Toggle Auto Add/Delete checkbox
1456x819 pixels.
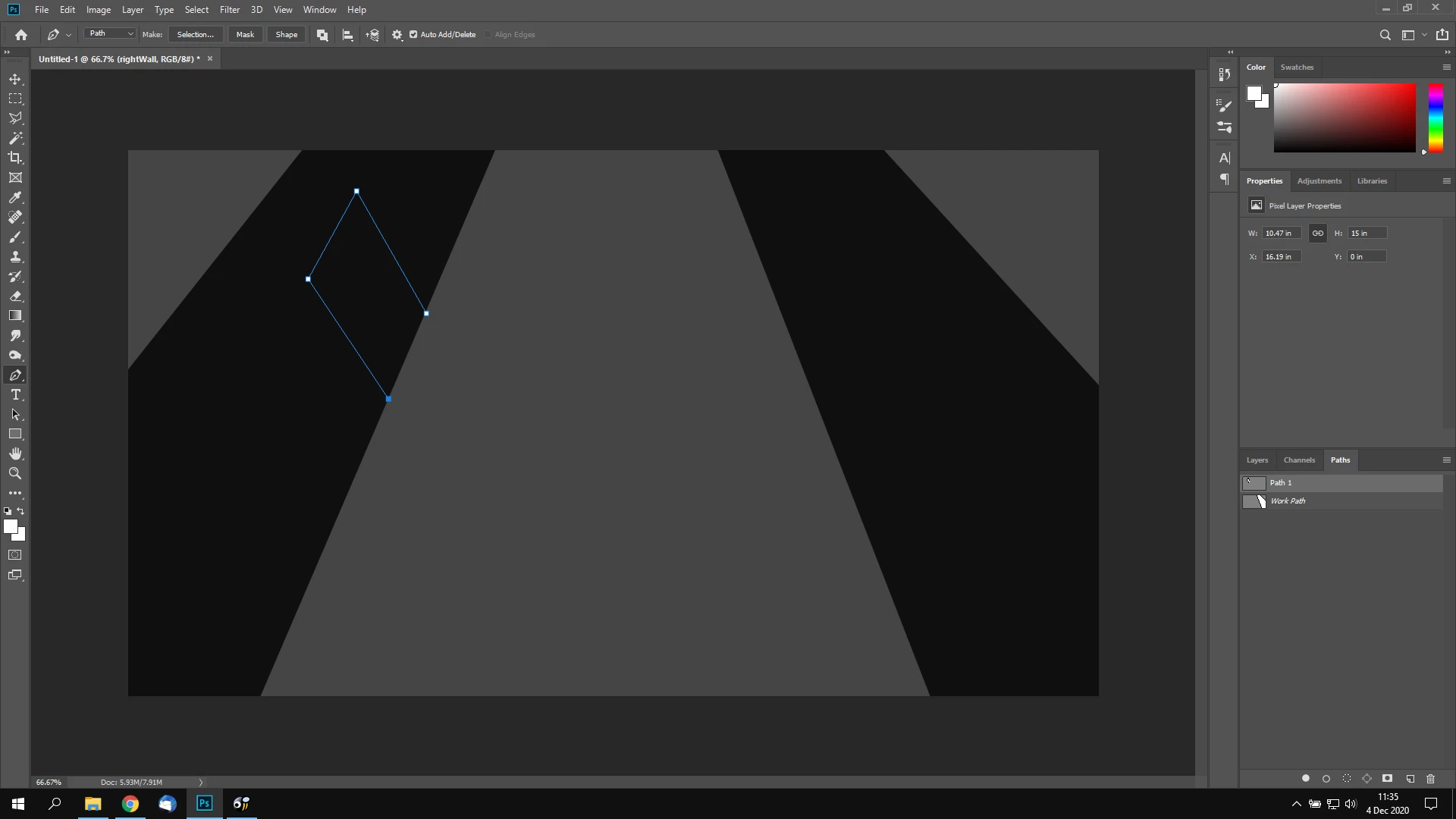pyautogui.click(x=413, y=34)
